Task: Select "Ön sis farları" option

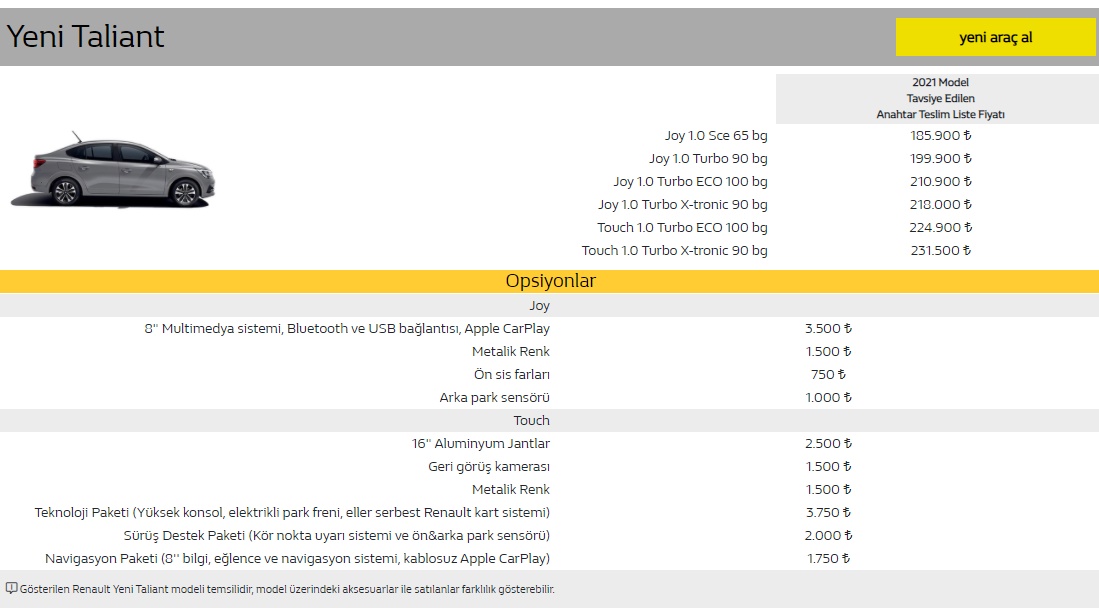Action: point(512,375)
